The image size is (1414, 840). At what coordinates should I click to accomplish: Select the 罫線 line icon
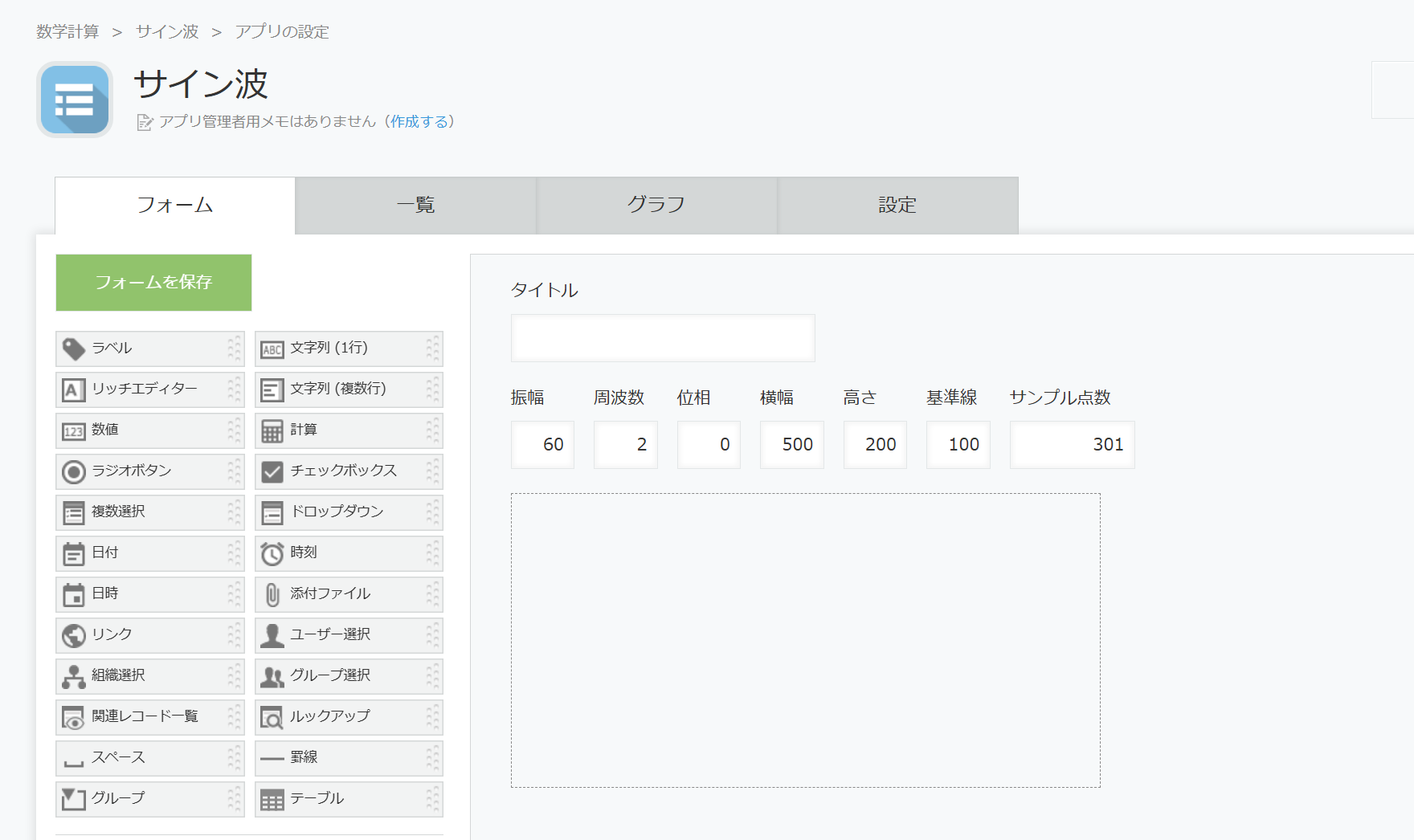coord(272,758)
